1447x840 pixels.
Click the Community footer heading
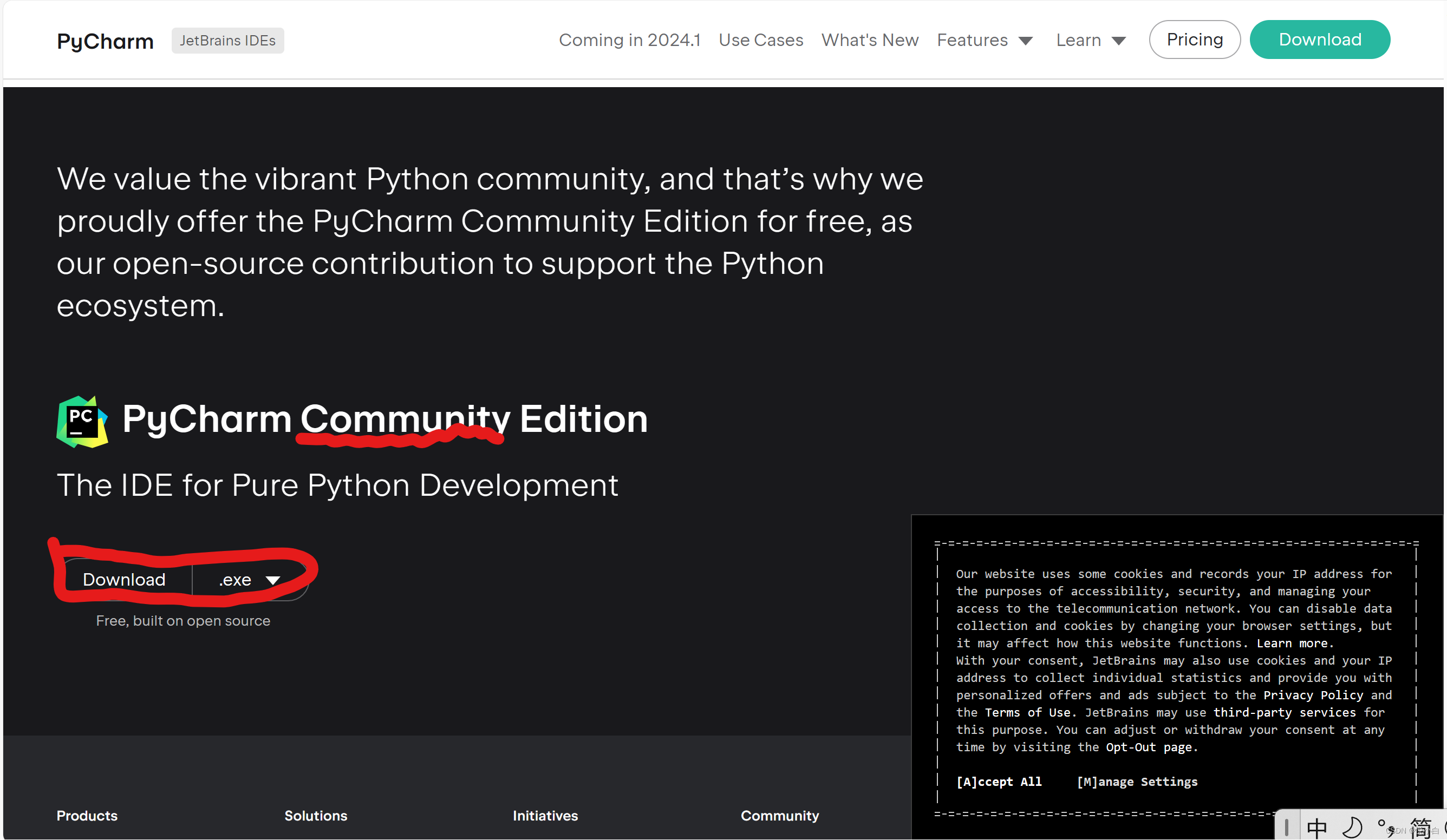[779, 816]
